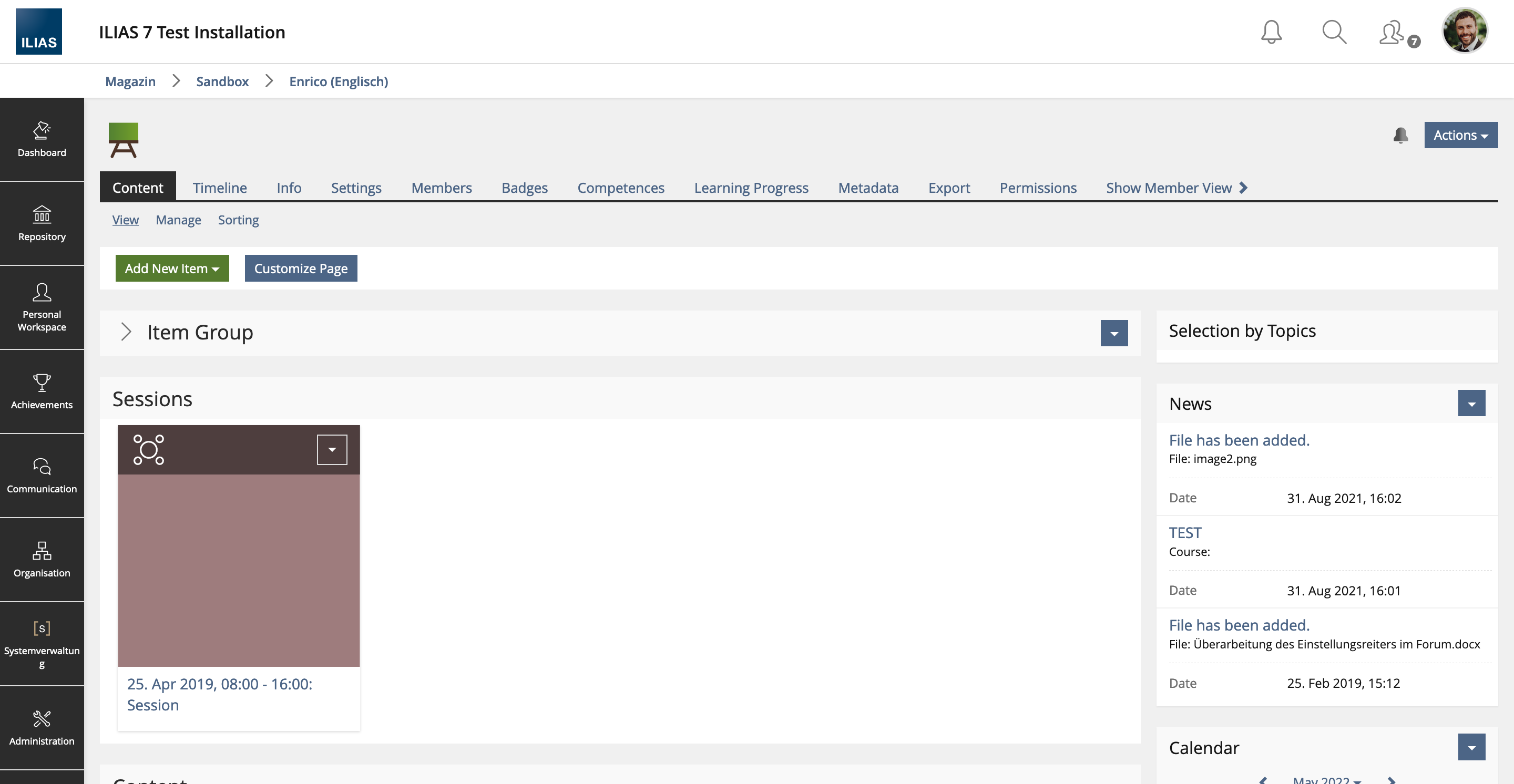Switch to the Members tab
Image resolution: width=1514 pixels, height=784 pixels.
click(x=441, y=188)
